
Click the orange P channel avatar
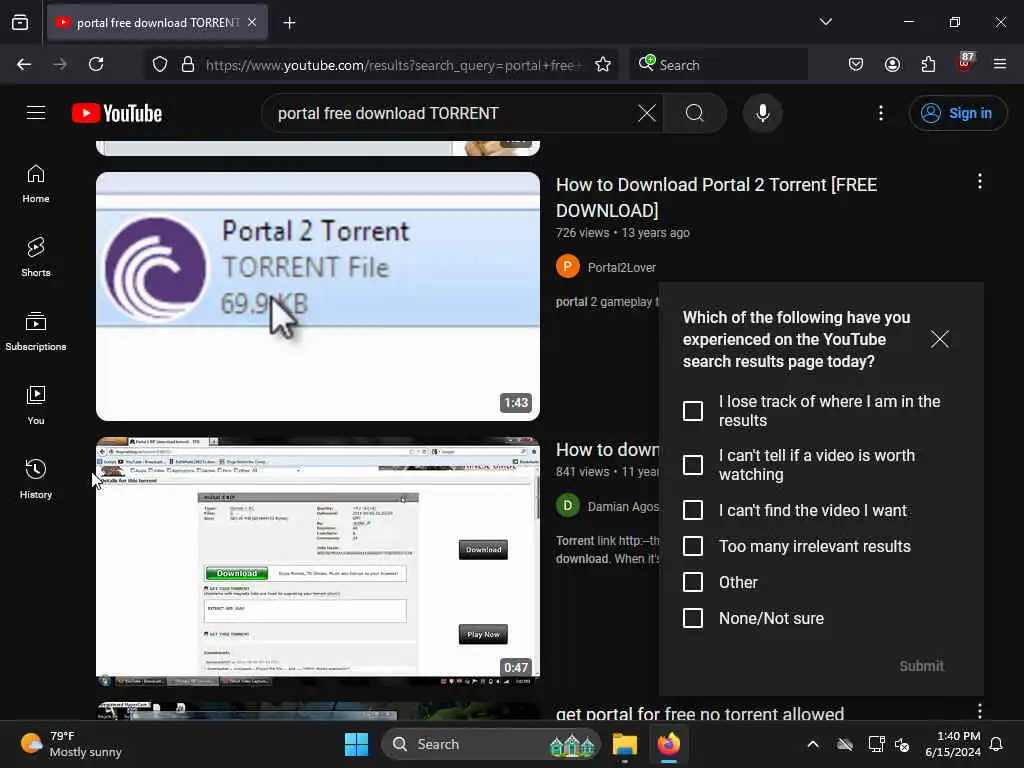coord(568,266)
